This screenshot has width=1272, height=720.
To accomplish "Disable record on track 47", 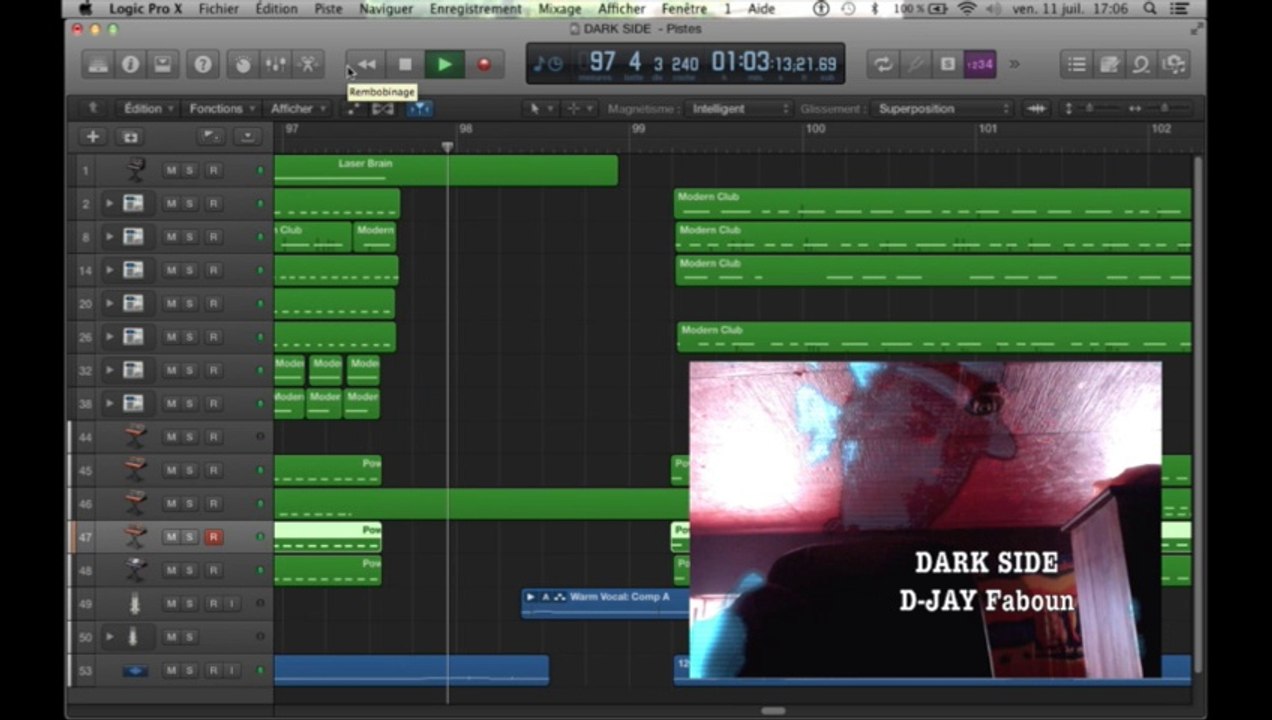I will [213, 537].
